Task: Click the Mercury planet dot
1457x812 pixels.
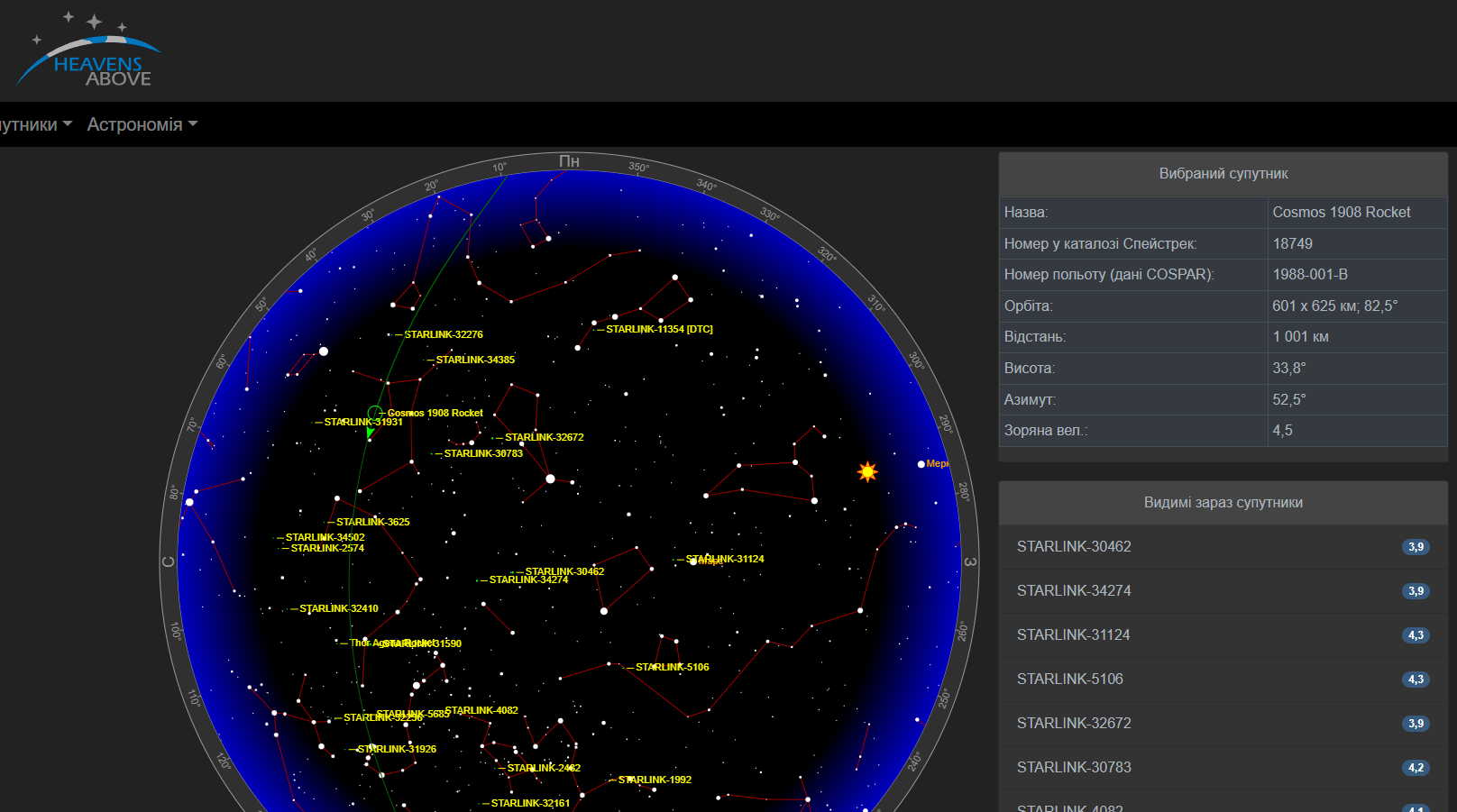Action: (x=921, y=464)
